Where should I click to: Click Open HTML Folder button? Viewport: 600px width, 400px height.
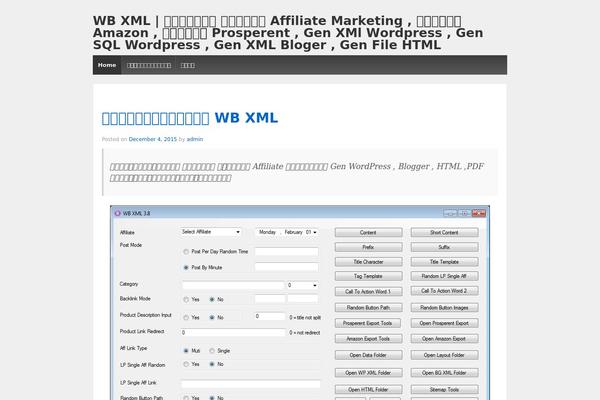[x=368, y=390]
